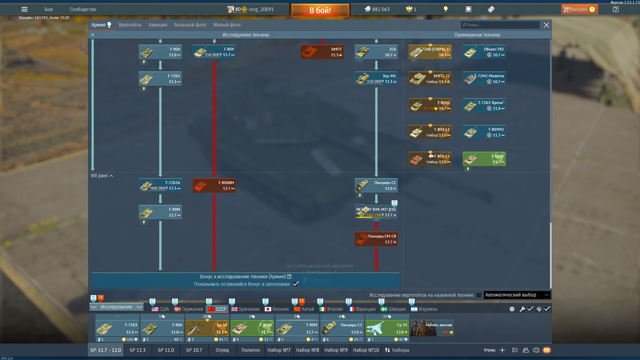
Task: Add squad member with plus icon
Action: 502,350
